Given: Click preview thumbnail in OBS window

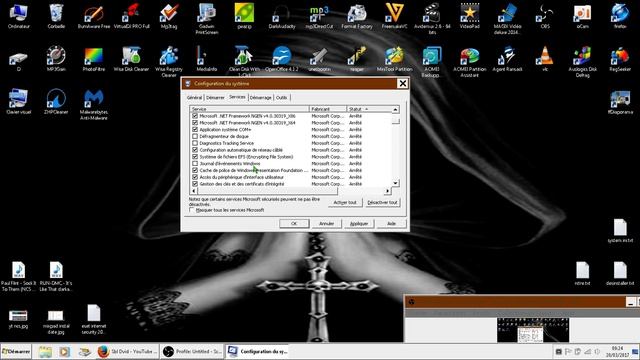Looking at the screenshot, I should click(x=533, y=330).
